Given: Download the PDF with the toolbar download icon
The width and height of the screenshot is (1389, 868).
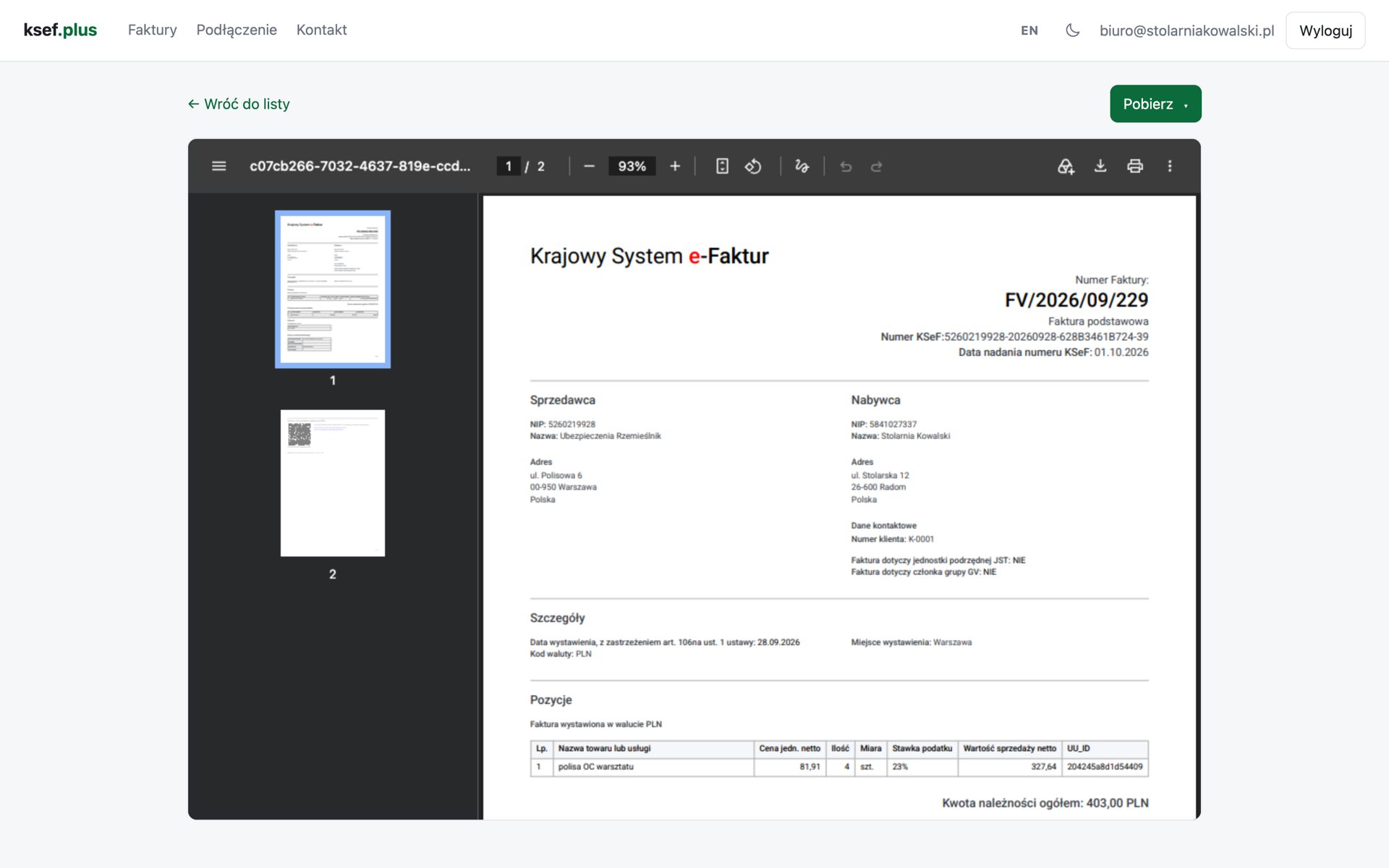Looking at the screenshot, I should coord(1100,166).
